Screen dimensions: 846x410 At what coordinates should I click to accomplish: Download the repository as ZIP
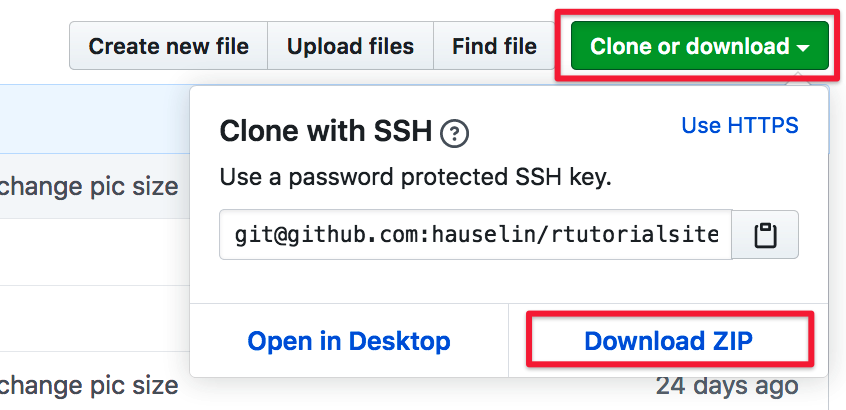pyautogui.click(x=668, y=341)
